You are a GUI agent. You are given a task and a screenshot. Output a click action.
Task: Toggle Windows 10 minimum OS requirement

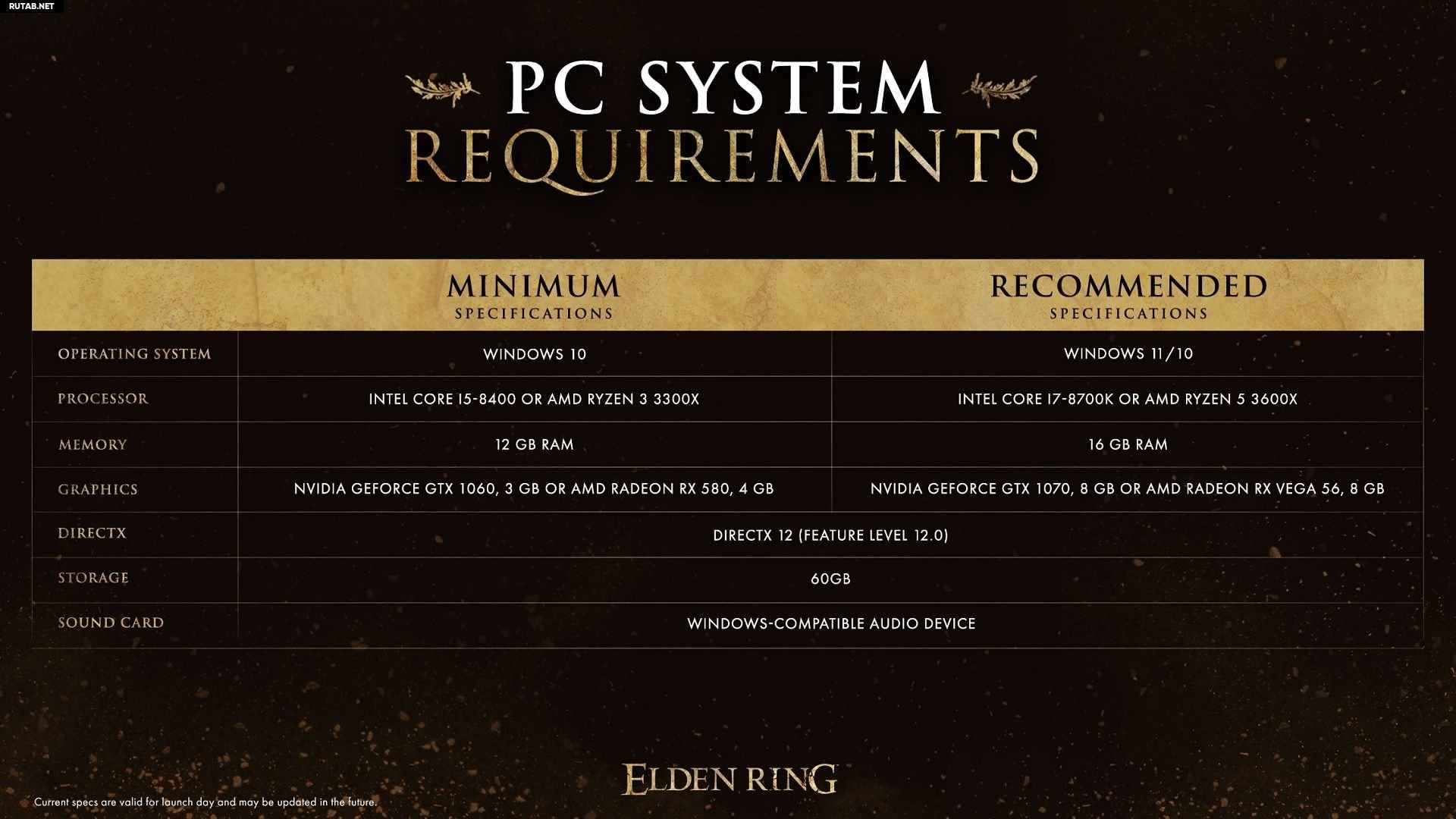pyautogui.click(x=534, y=354)
